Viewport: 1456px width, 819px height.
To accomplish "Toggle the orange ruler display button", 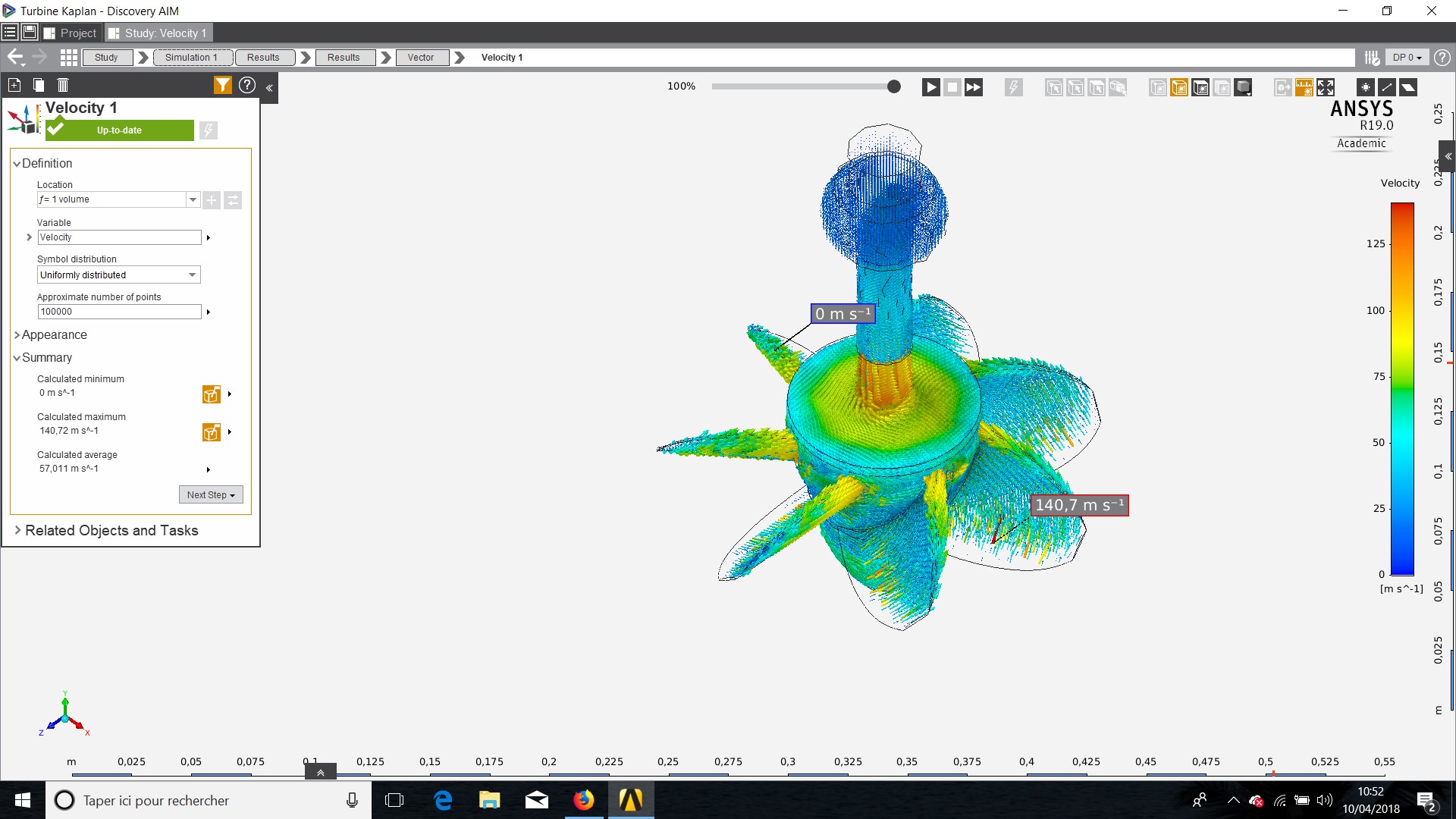I will pyautogui.click(x=1304, y=87).
